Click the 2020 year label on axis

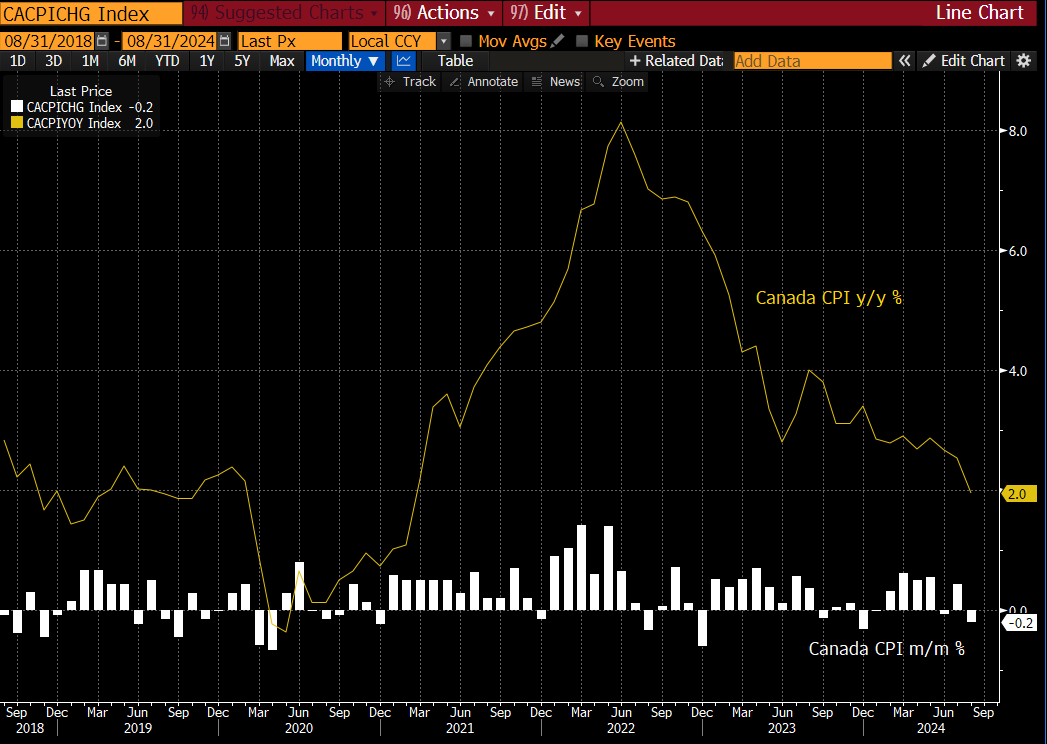[298, 728]
